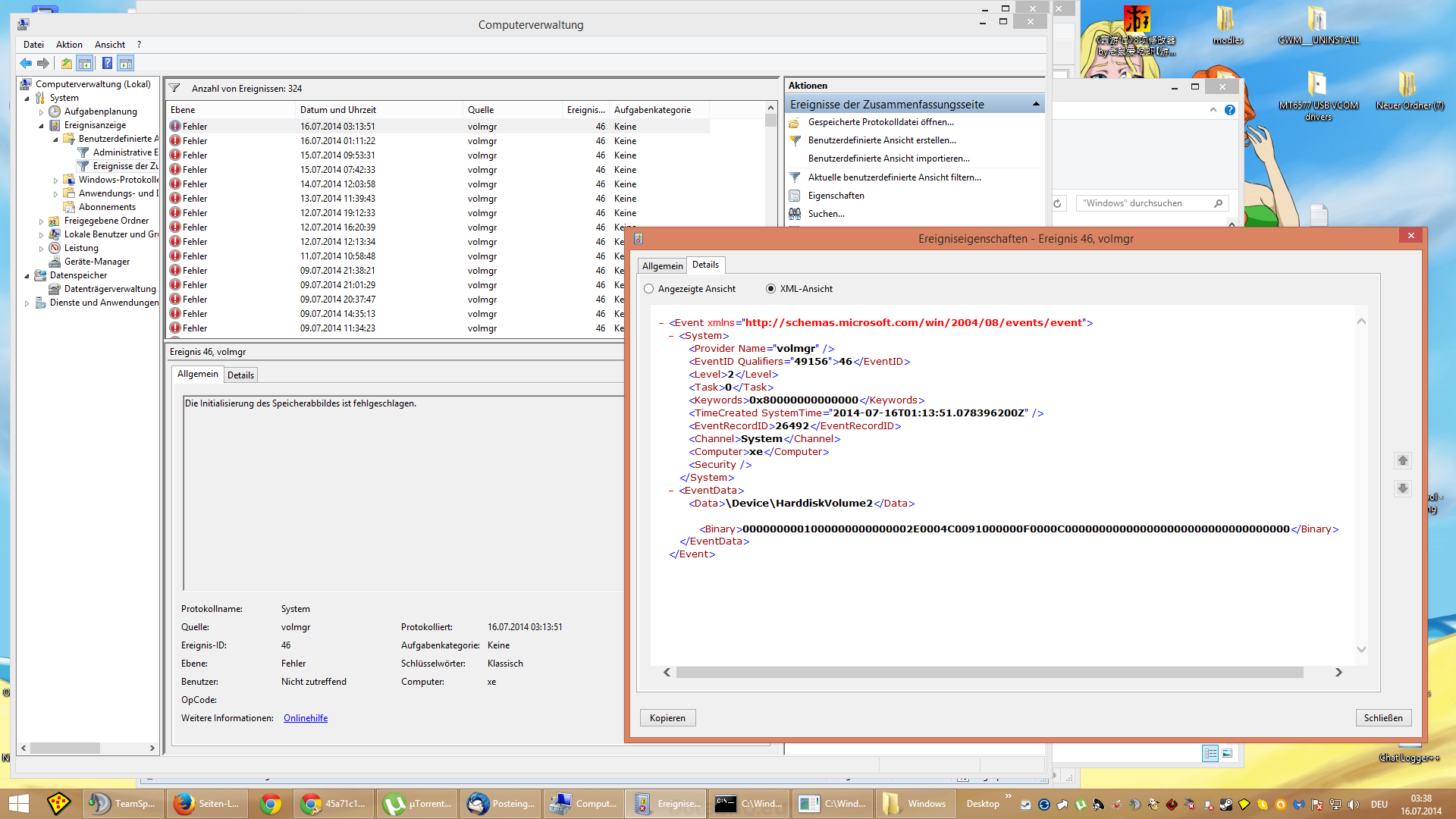Collapse the Ereignisanzeige tree node
The width and height of the screenshot is (1456, 819).
pyautogui.click(x=42, y=126)
